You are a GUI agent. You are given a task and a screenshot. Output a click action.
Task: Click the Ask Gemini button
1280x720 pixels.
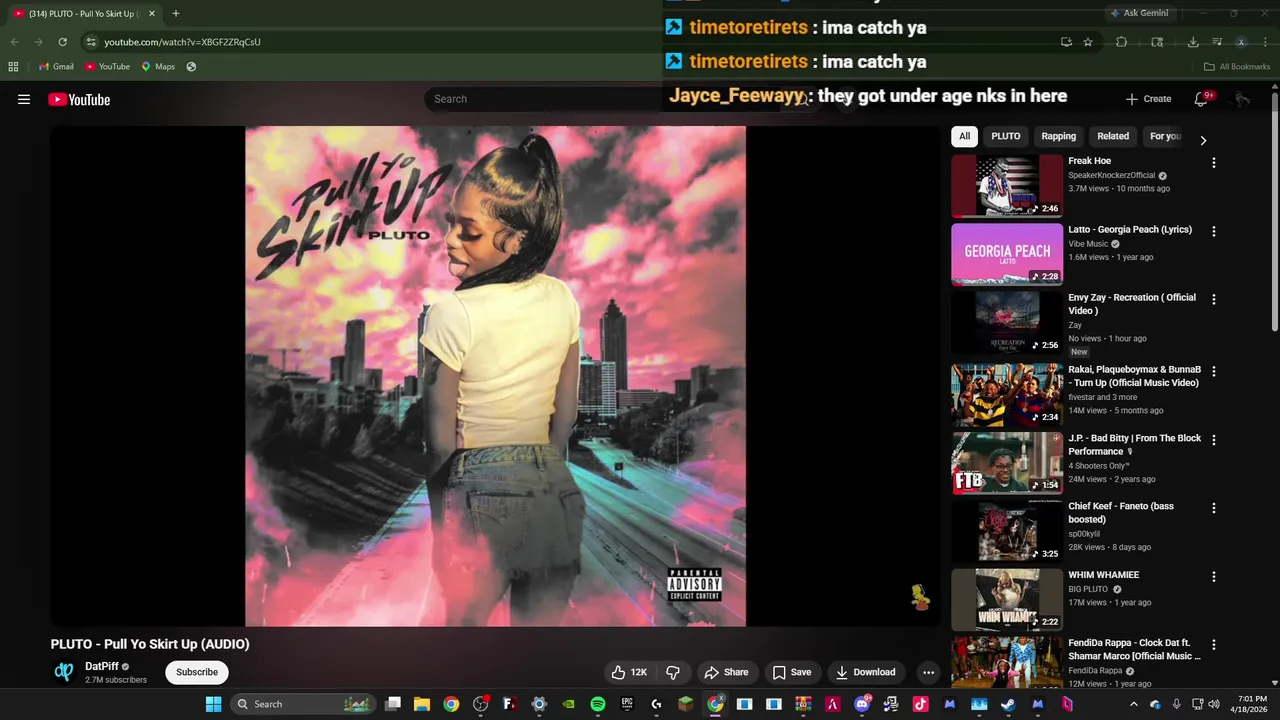point(1139,13)
